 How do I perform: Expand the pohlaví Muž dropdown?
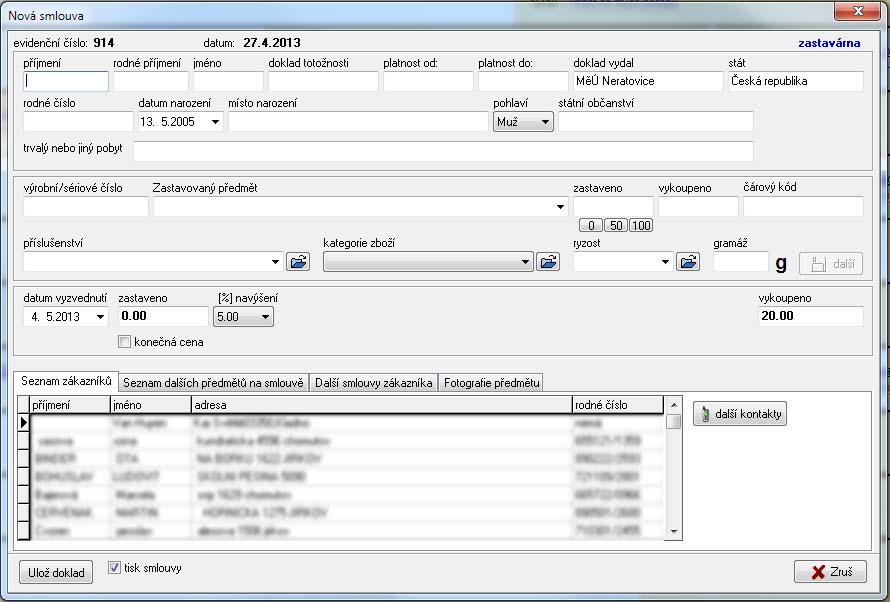(523, 121)
